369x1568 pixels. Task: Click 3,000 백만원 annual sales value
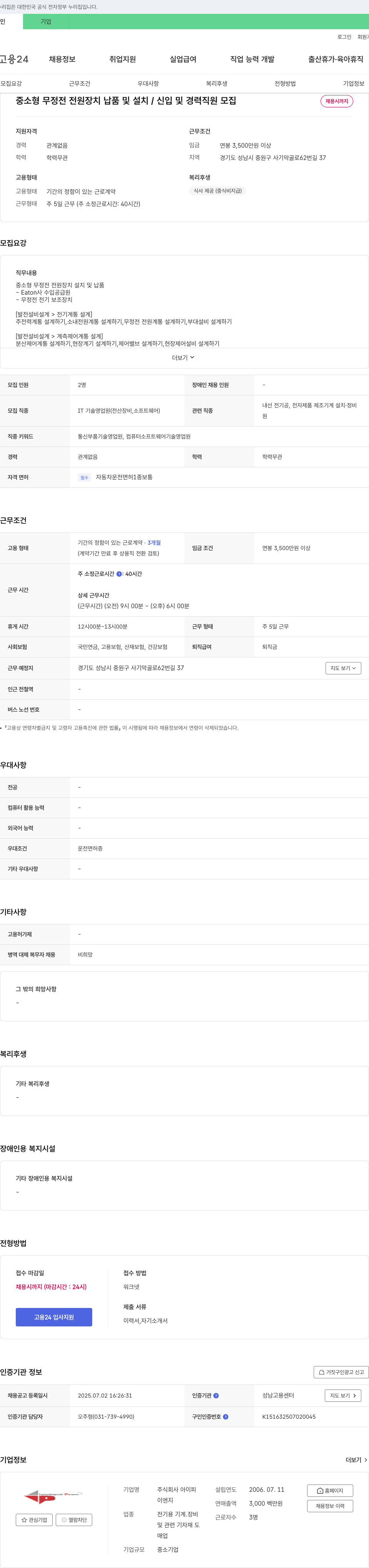[266, 1503]
